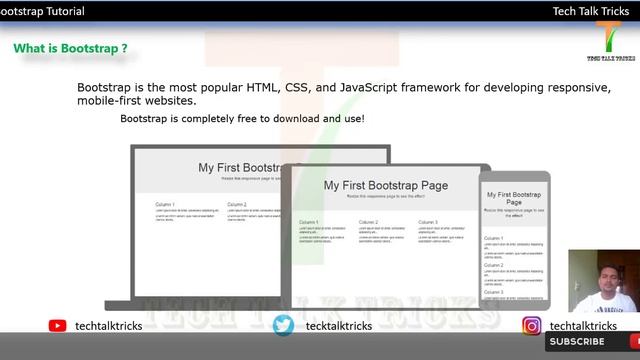Click the heading What is Bootstrap ?
The height and width of the screenshot is (360, 640).
click(70, 48)
